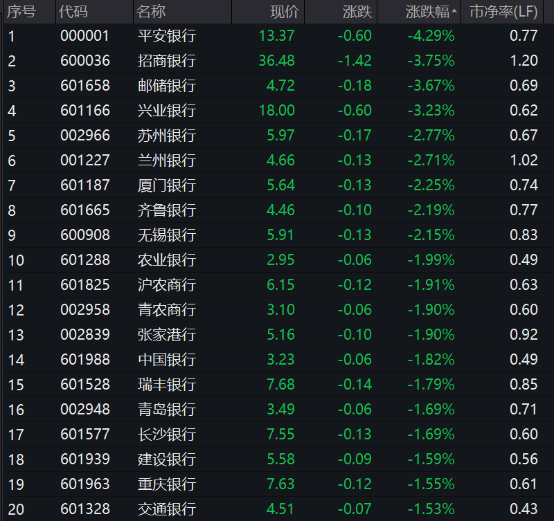Select the 兰州银行 stock name
Image resolution: width=554 pixels, height=522 pixels.
(x=167, y=160)
